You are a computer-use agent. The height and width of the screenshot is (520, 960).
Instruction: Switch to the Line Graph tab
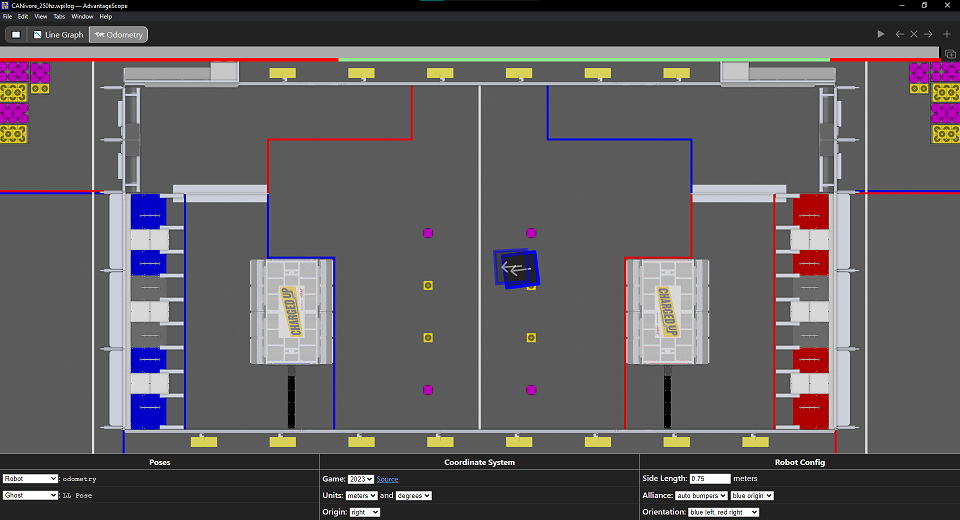(58, 35)
